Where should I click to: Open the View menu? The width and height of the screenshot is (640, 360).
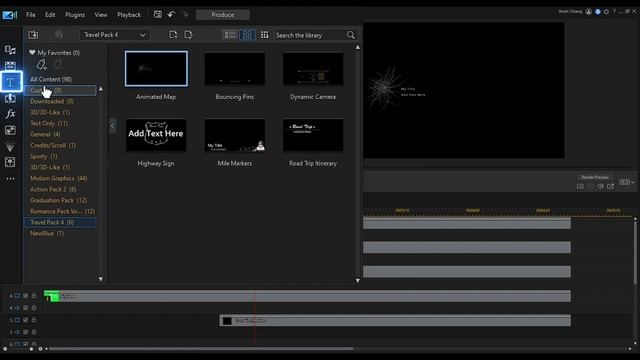(101, 15)
